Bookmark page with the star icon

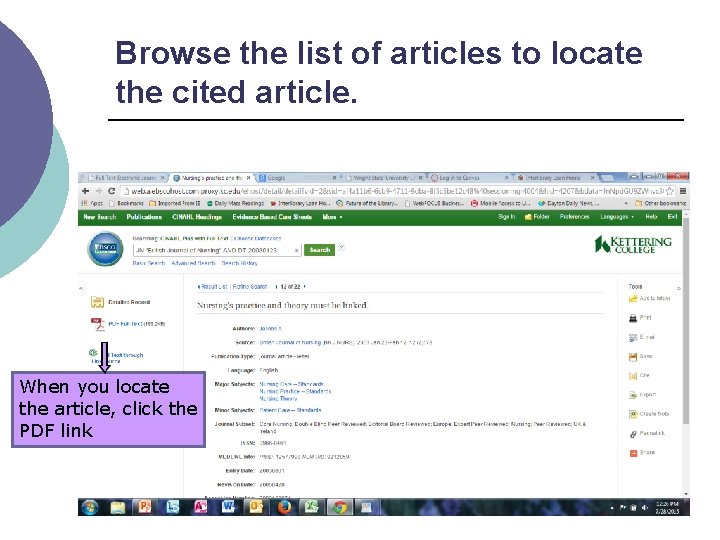(x=670, y=191)
